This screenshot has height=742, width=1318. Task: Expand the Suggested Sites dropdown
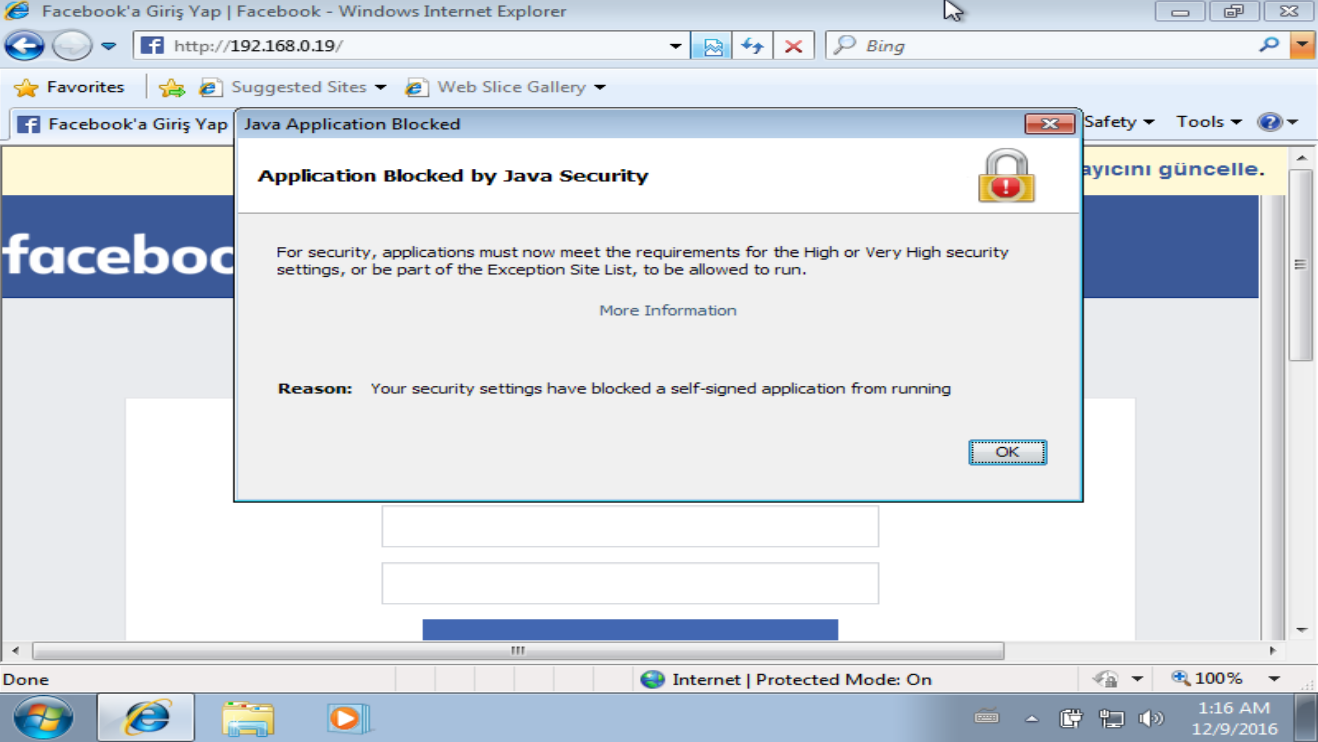point(380,87)
